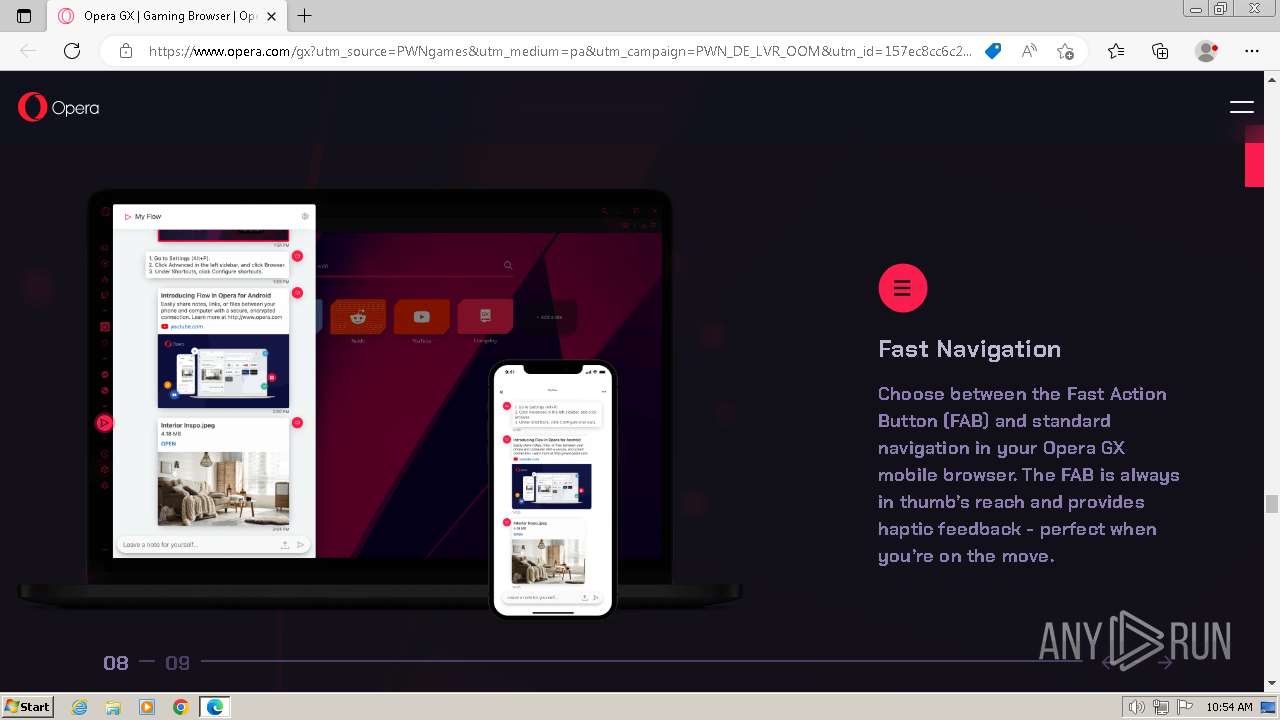The height and width of the screenshot is (720, 1280).
Task: Click the Fast Action Button description paragraph
Action: [1029, 475]
